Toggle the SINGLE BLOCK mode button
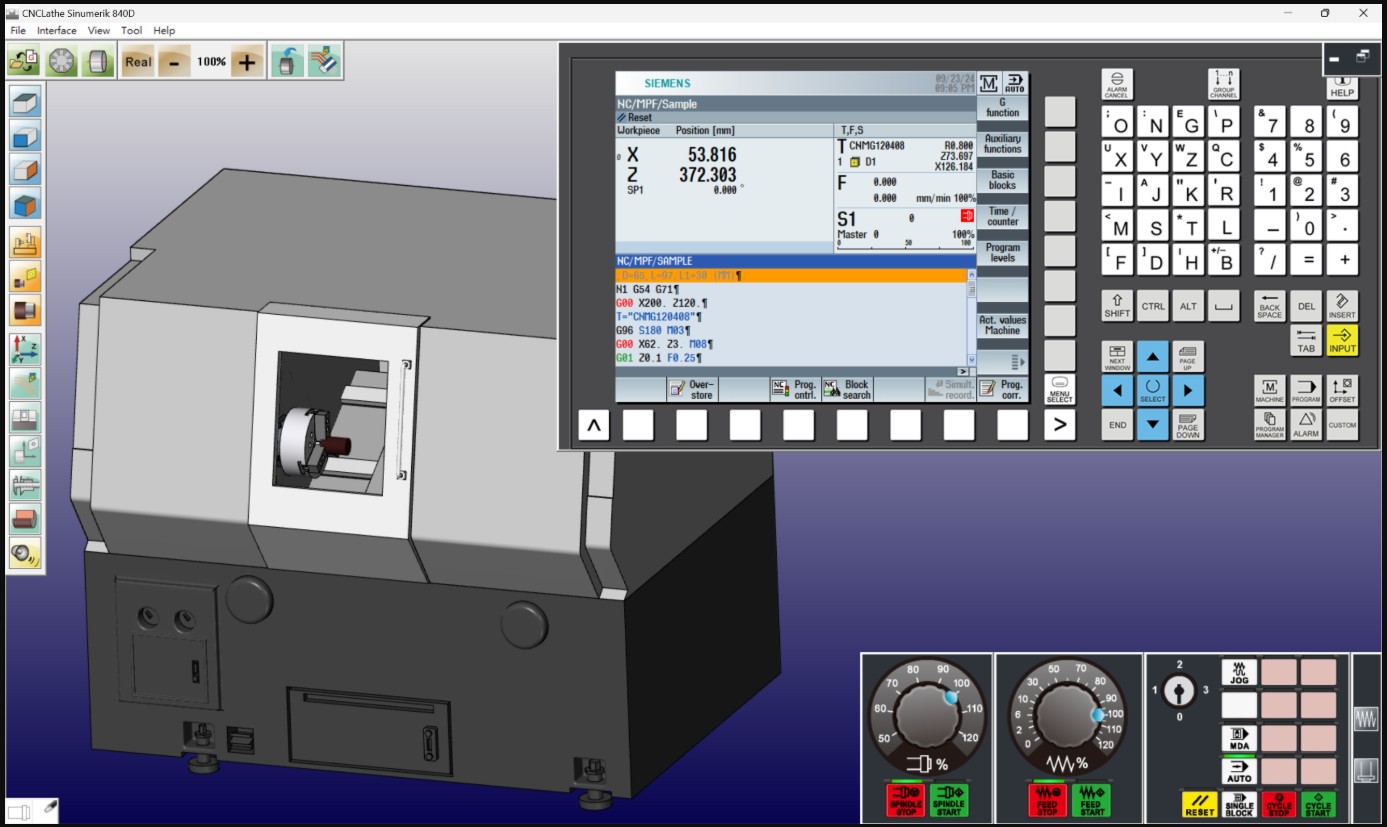1387x827 pixels. [x=1239, y=804]
